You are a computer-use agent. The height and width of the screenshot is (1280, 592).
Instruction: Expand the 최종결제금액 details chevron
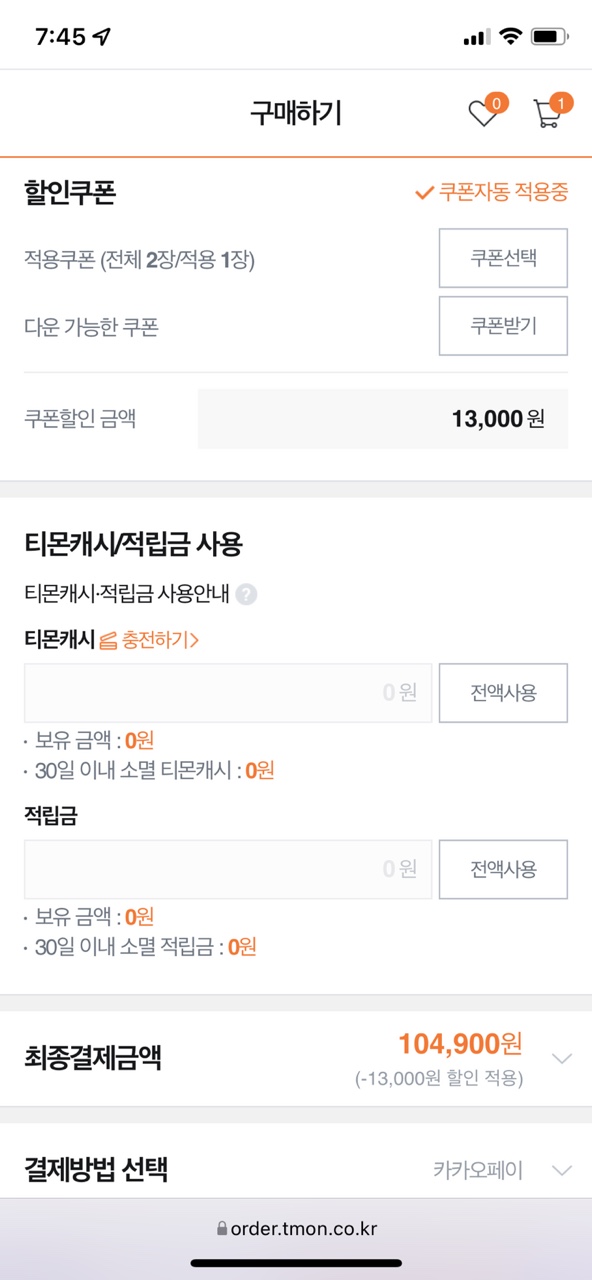562,1058
